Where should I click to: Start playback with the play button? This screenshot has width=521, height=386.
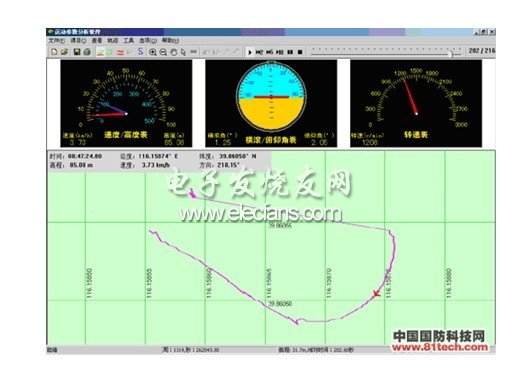250,52
